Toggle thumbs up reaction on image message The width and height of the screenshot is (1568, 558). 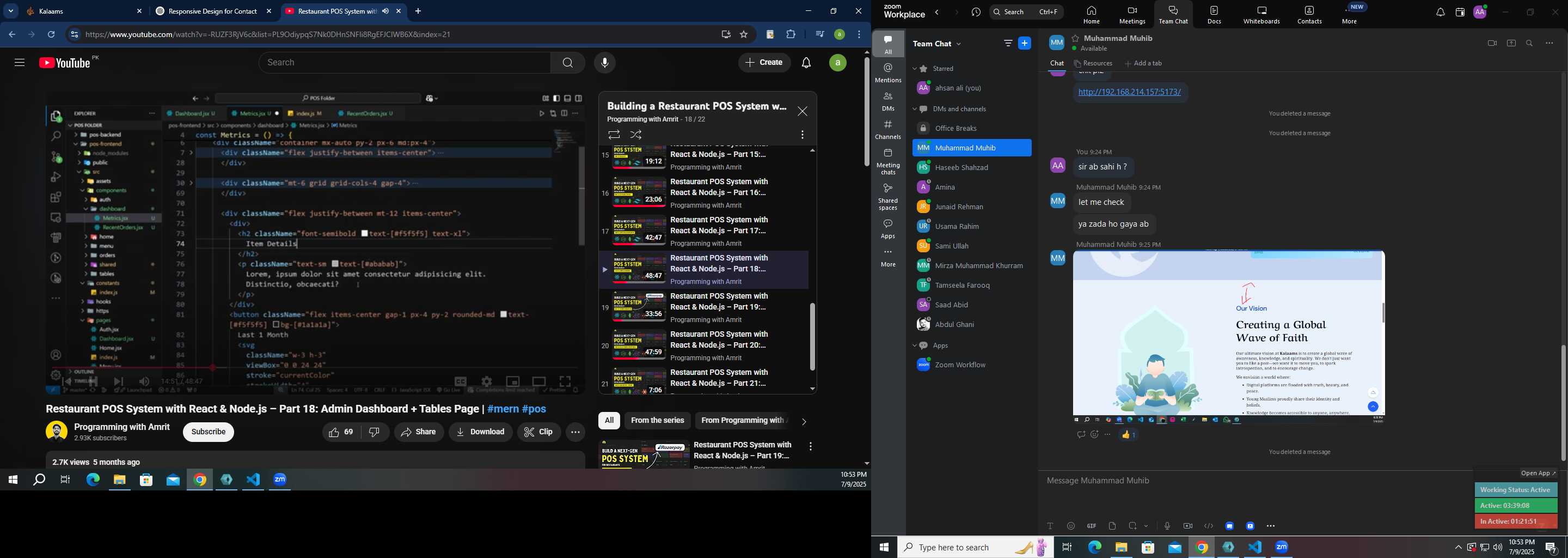tap(1129, 435)
